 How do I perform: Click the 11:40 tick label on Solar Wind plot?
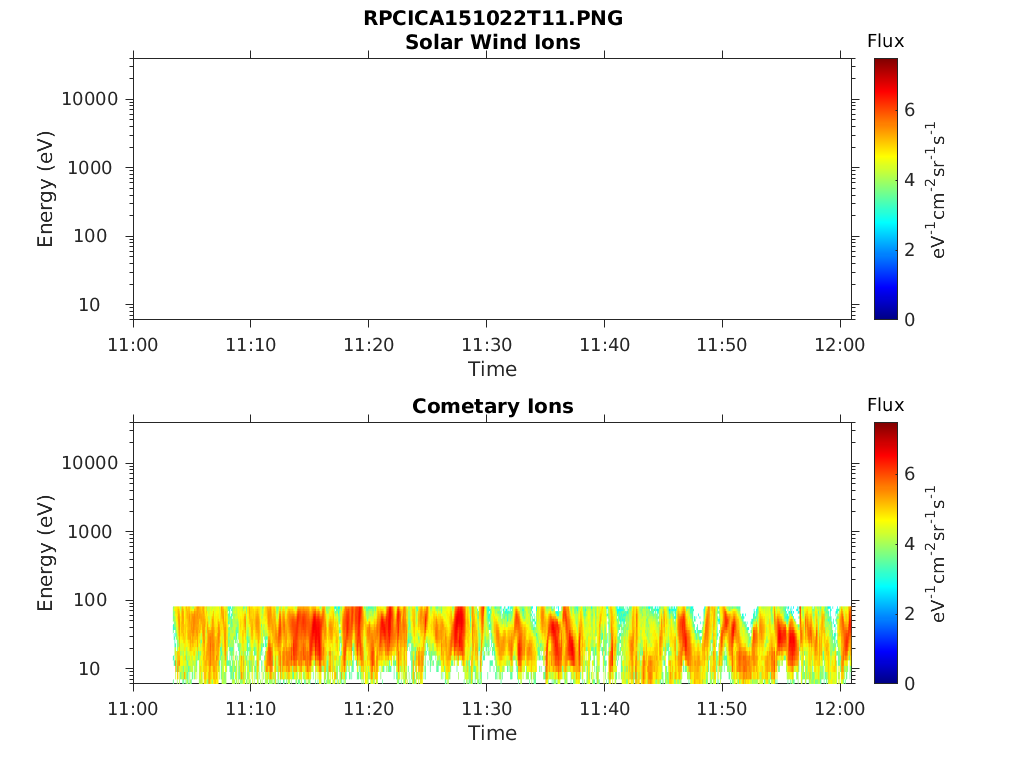(x=605, y=345)
